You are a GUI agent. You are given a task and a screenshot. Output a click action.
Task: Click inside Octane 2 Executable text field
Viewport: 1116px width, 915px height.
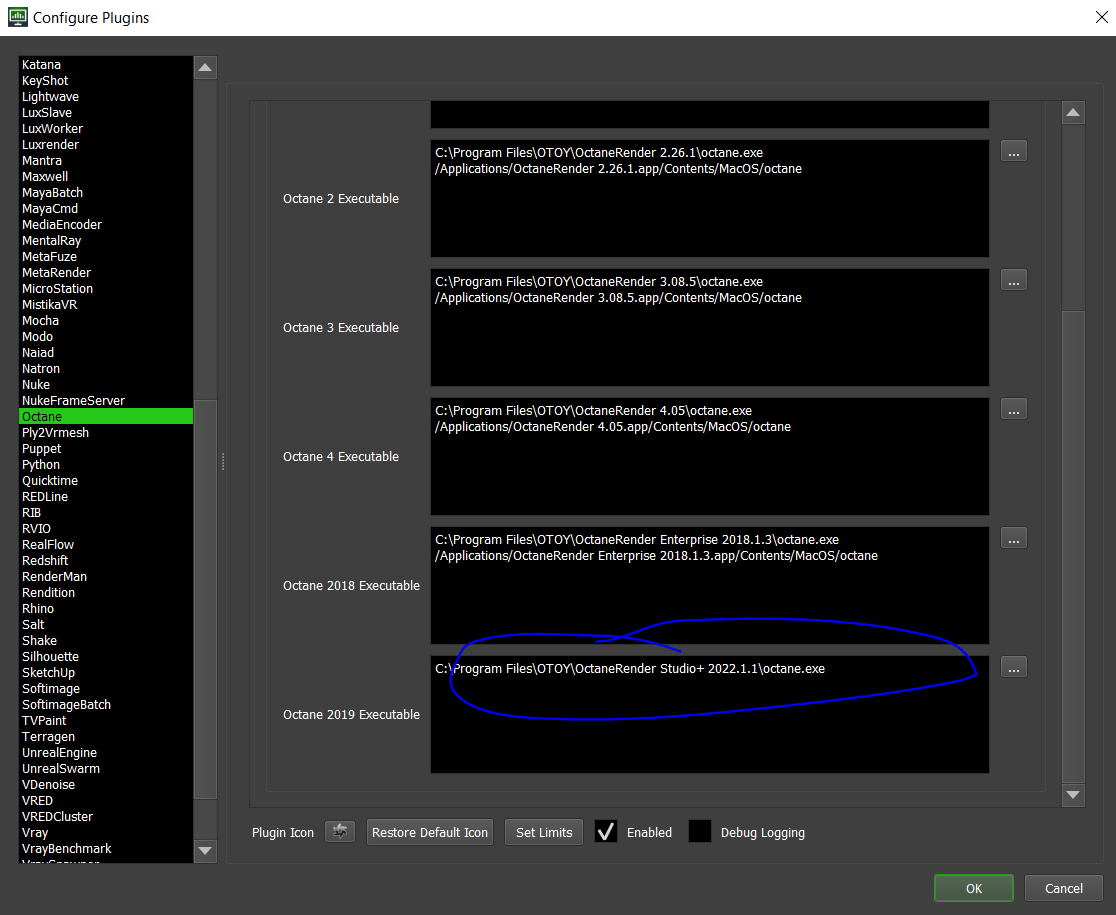[710, 199]
